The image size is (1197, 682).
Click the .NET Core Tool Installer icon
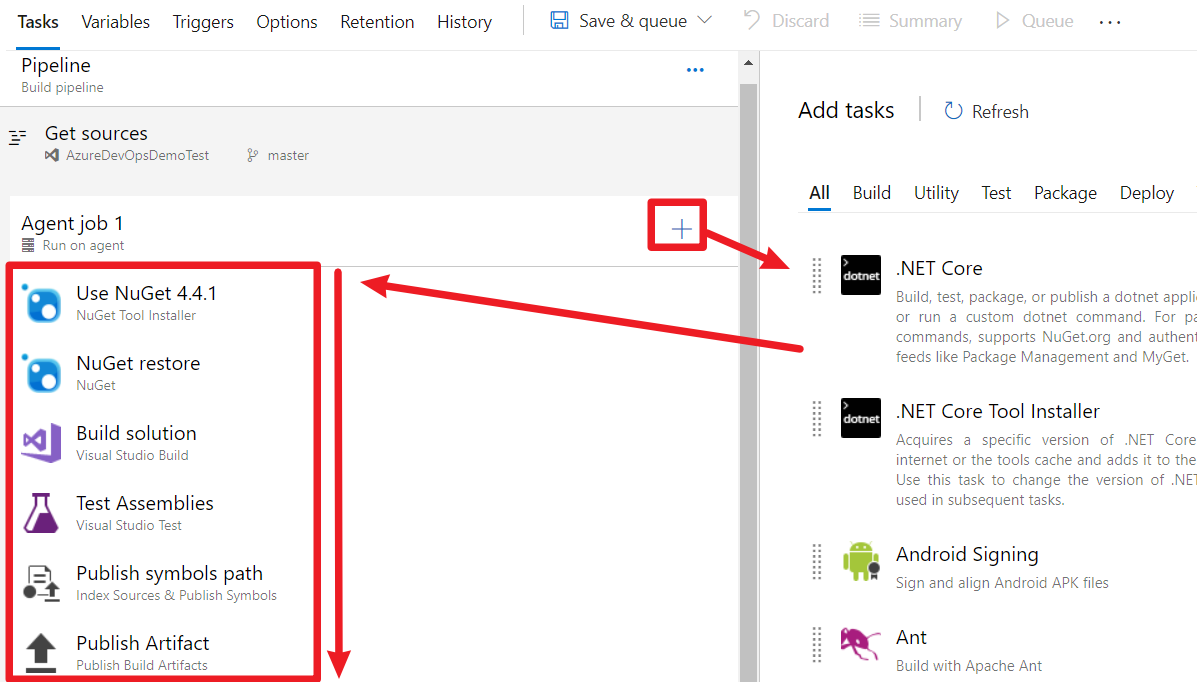[x=860, y=418]
